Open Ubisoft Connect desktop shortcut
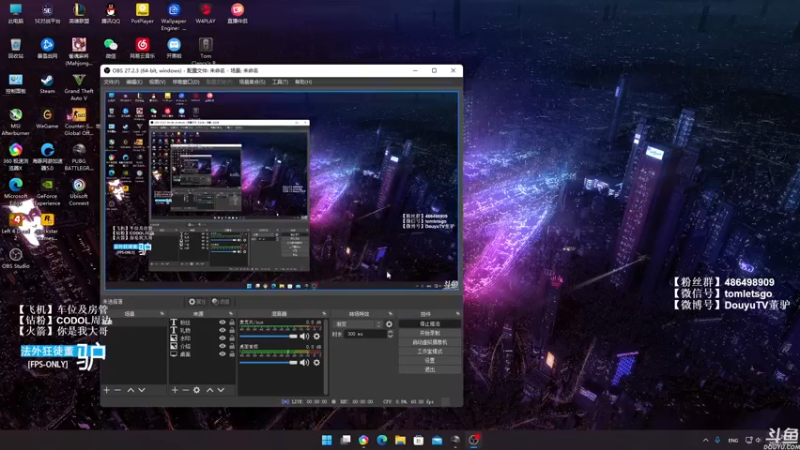The image size is (800, 450). (x=79, y=192)
